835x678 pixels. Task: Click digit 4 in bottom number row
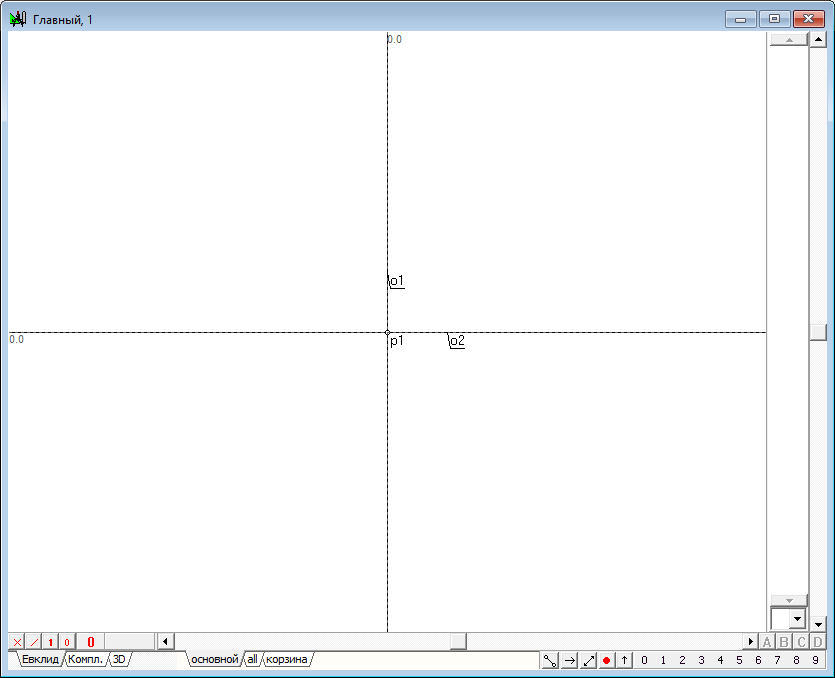pos(721,660)
